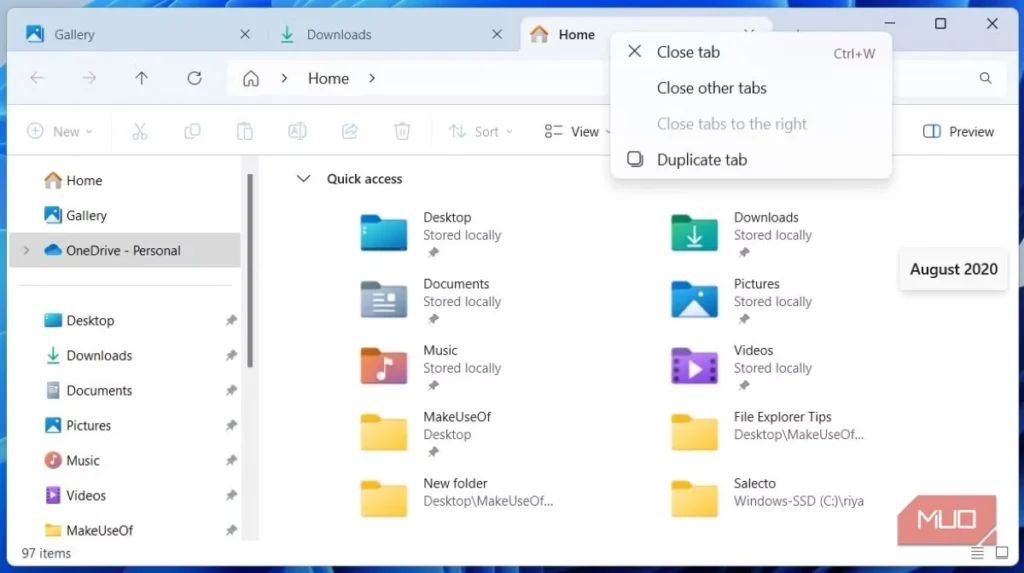Click the search magnifier icon
This screenshot has height=573, width=1024.
pyautogui.click(x=985, y=78)
